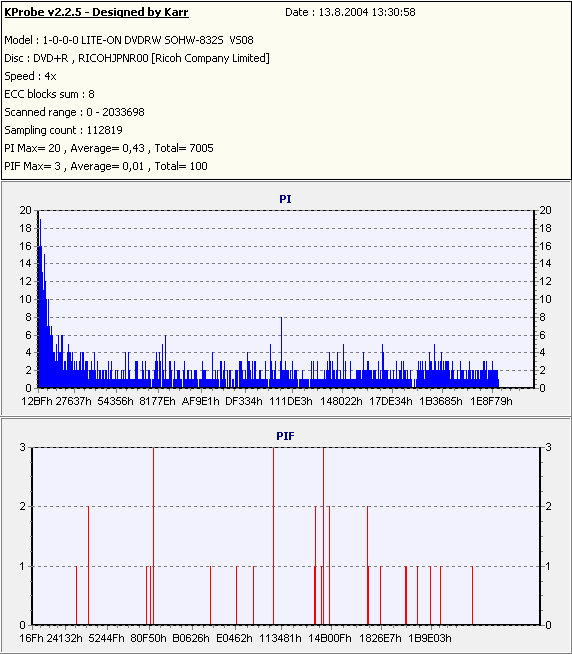Click the KProbe v2.2.5 title heading
Viewport: 572px width, 654px height.
[x=96, y=12]
